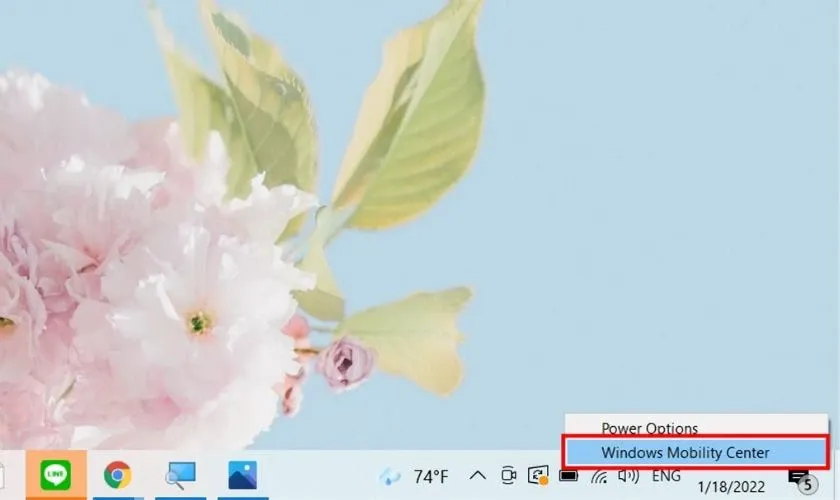
Task: Click the battery icon in system tray
Action: (568, 475)
